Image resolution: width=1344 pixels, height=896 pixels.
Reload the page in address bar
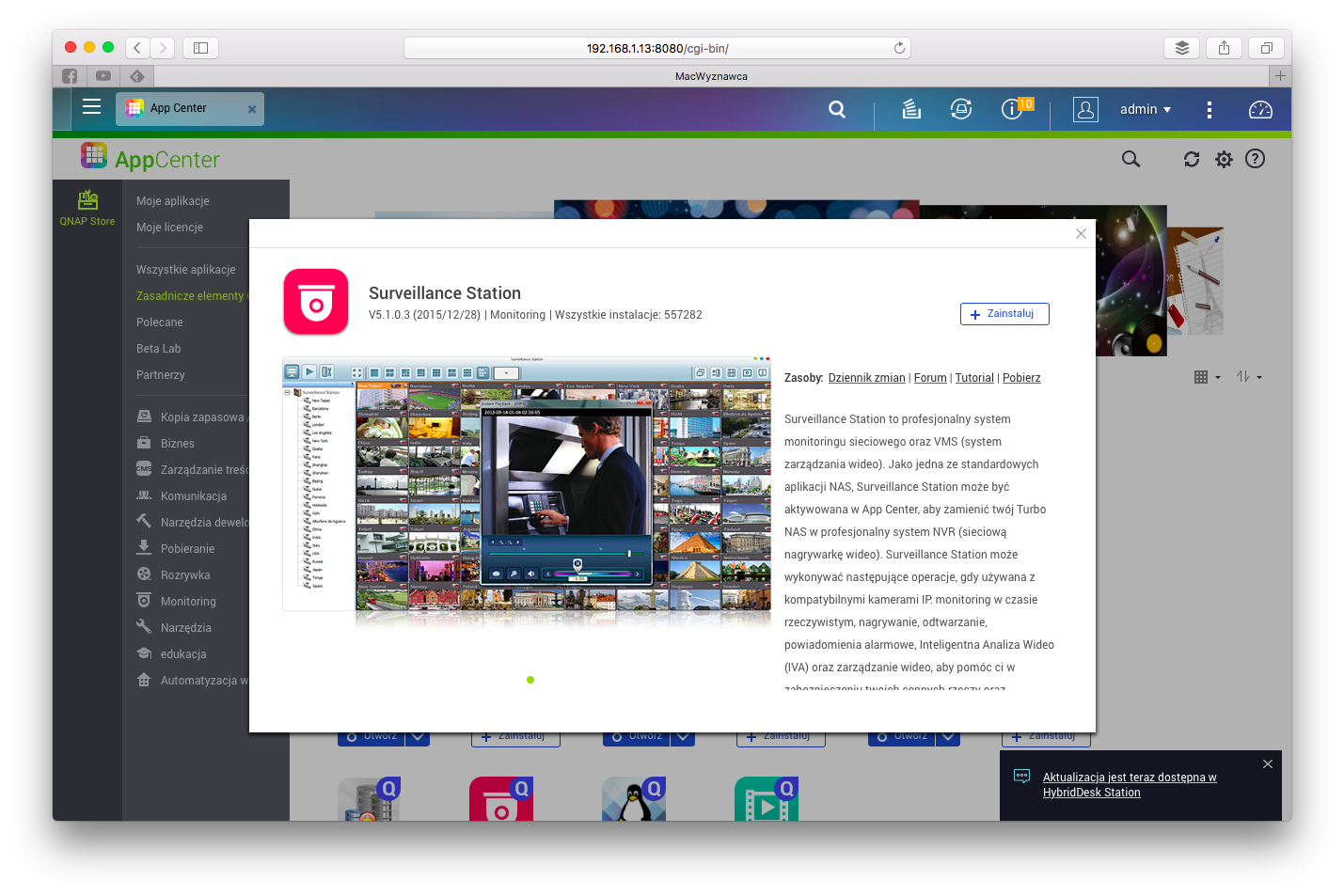pyautogui.click(x=899, y=48)
